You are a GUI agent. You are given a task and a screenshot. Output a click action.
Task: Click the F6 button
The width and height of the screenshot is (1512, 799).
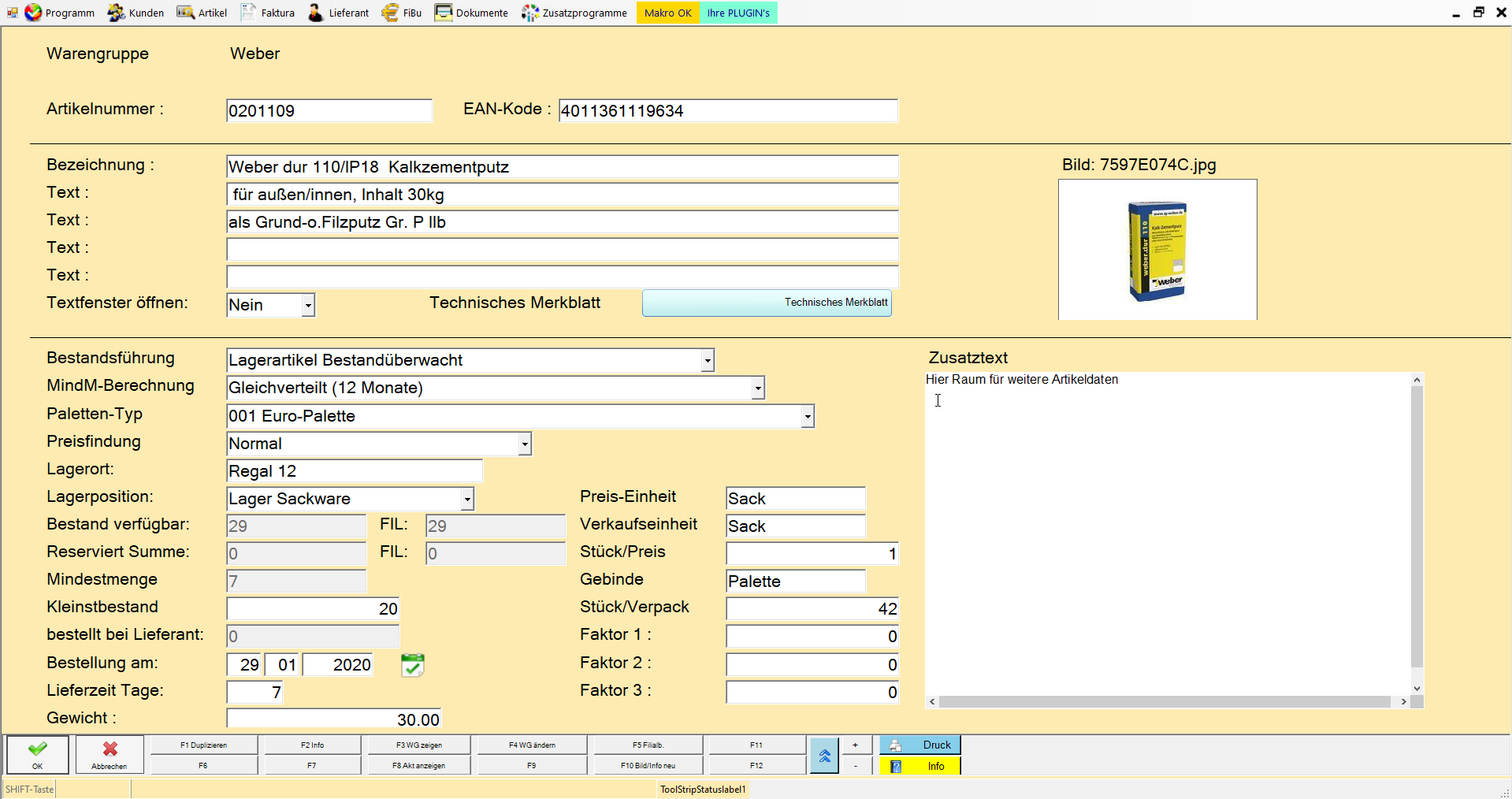point(203,765)
